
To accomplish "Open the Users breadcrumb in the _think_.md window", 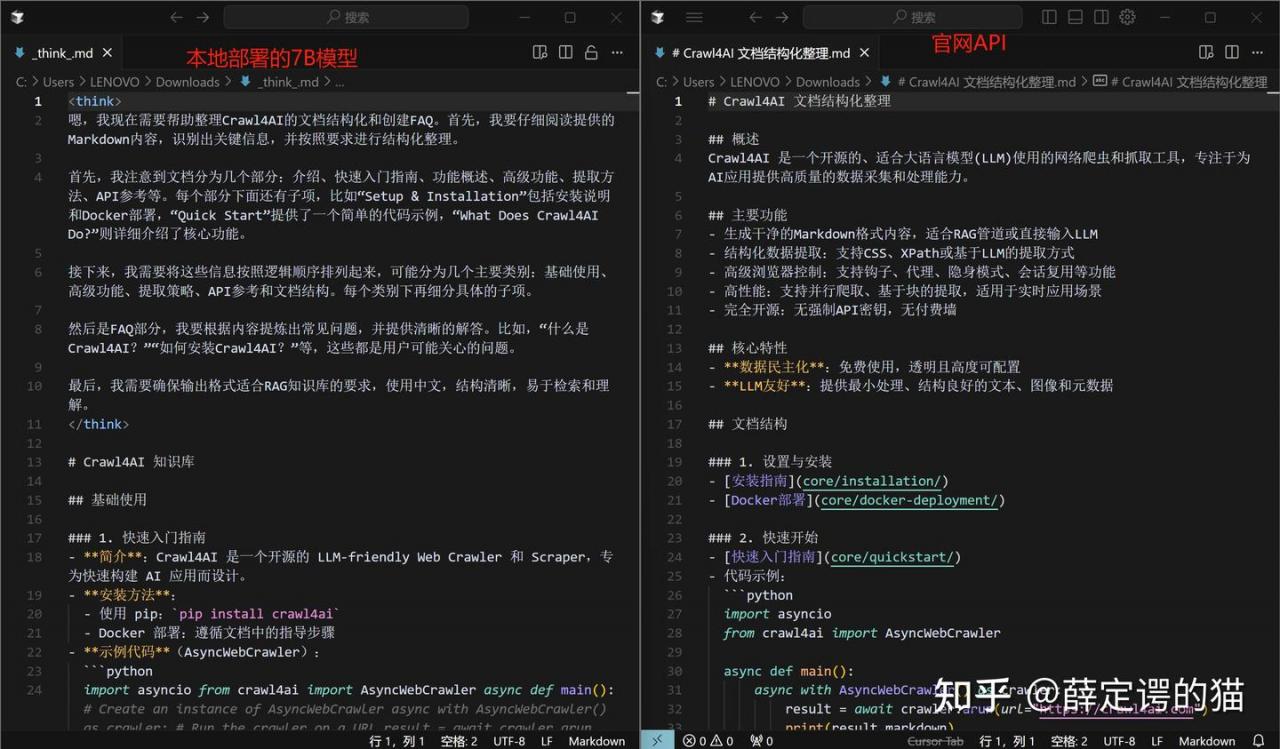I will pyautogui.click(x=58, y=82).
